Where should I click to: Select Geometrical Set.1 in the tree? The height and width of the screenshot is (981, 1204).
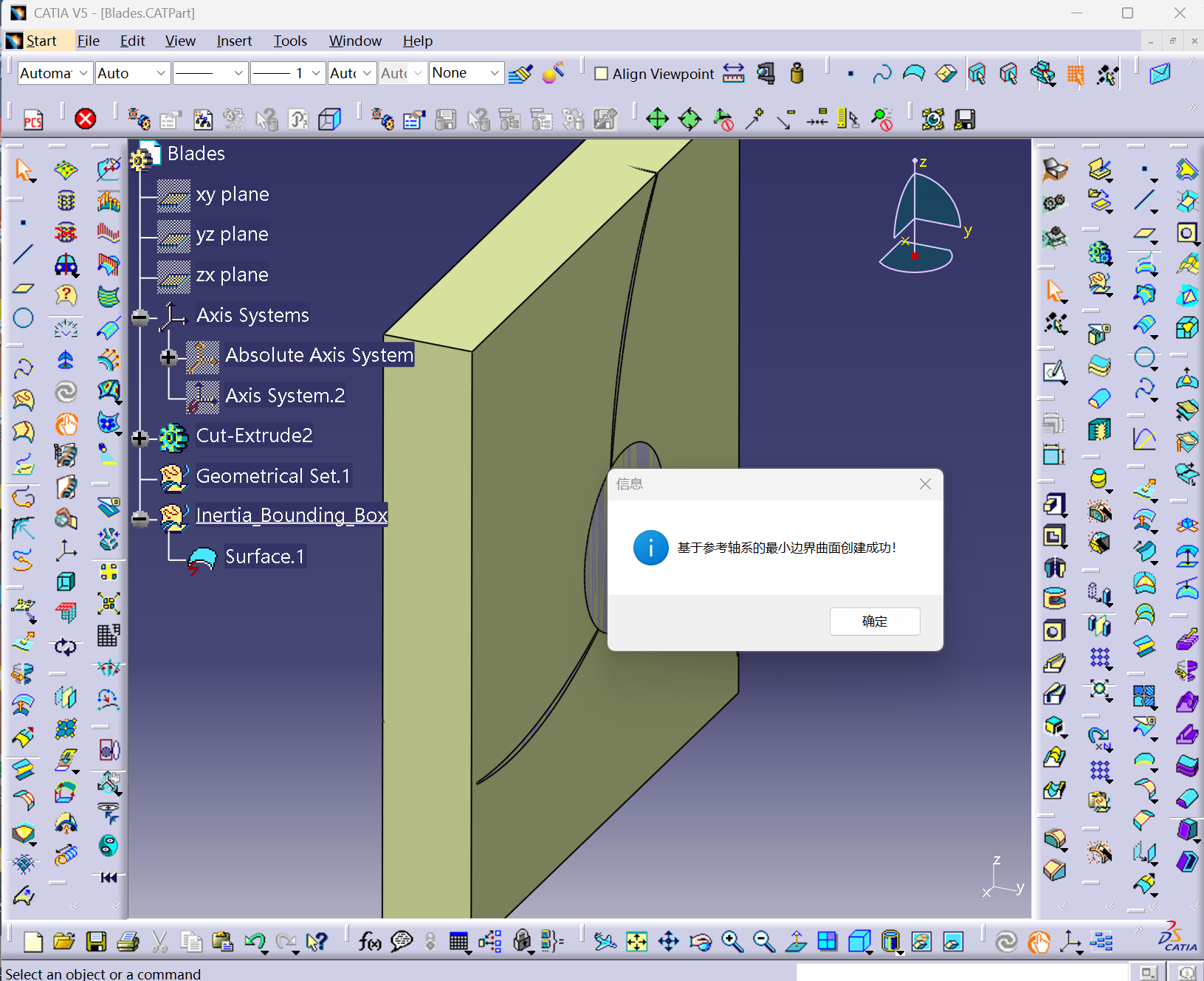[x=273, y=476]
